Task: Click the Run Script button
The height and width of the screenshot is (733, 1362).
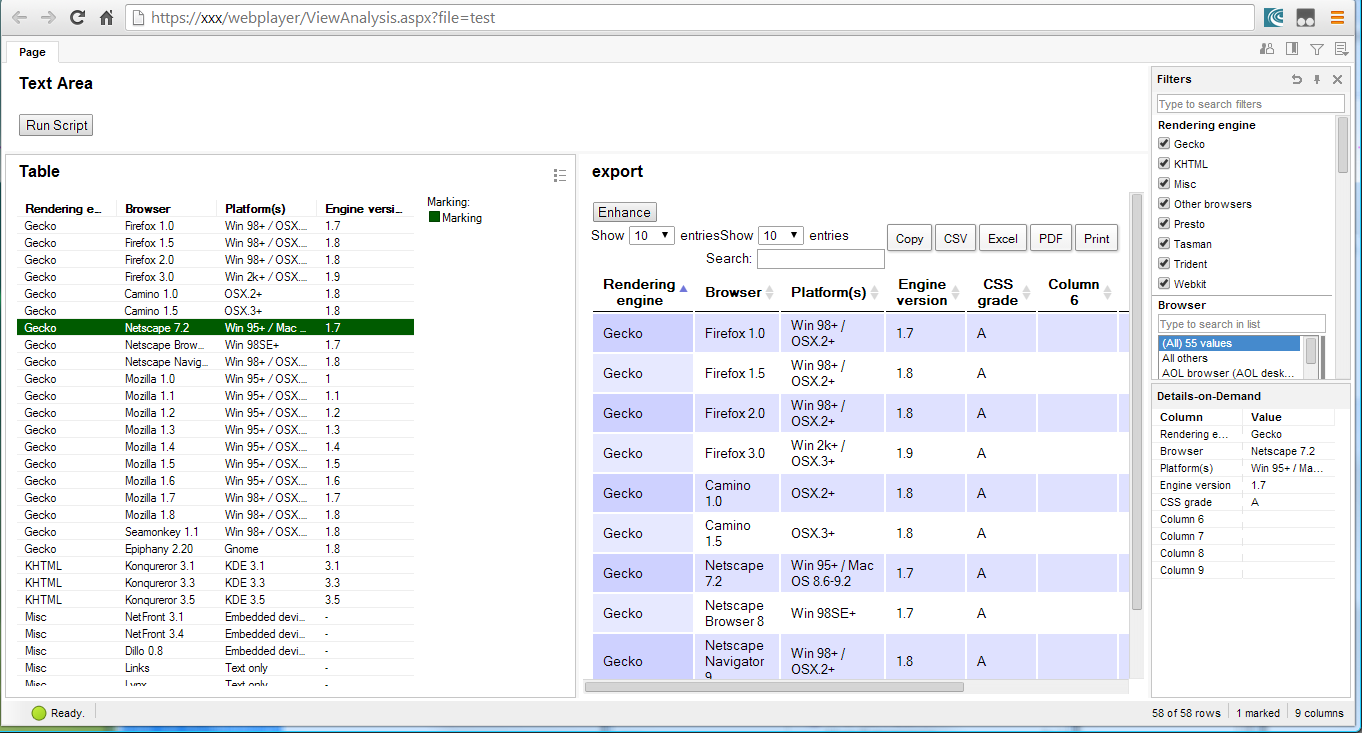Action: tap(56, 125)
